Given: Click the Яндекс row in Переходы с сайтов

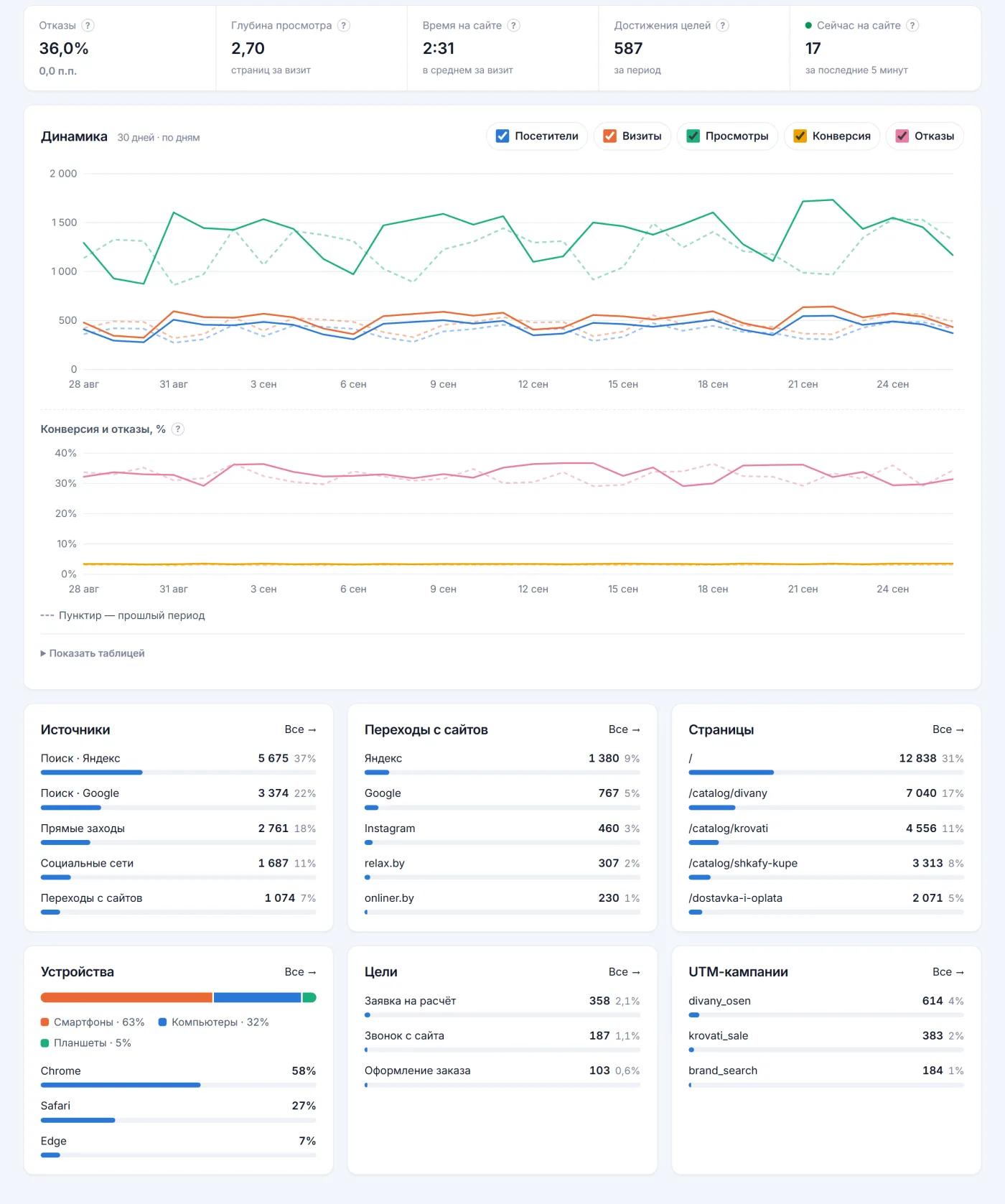Looking at the screenshot, I should click(502, 763).
